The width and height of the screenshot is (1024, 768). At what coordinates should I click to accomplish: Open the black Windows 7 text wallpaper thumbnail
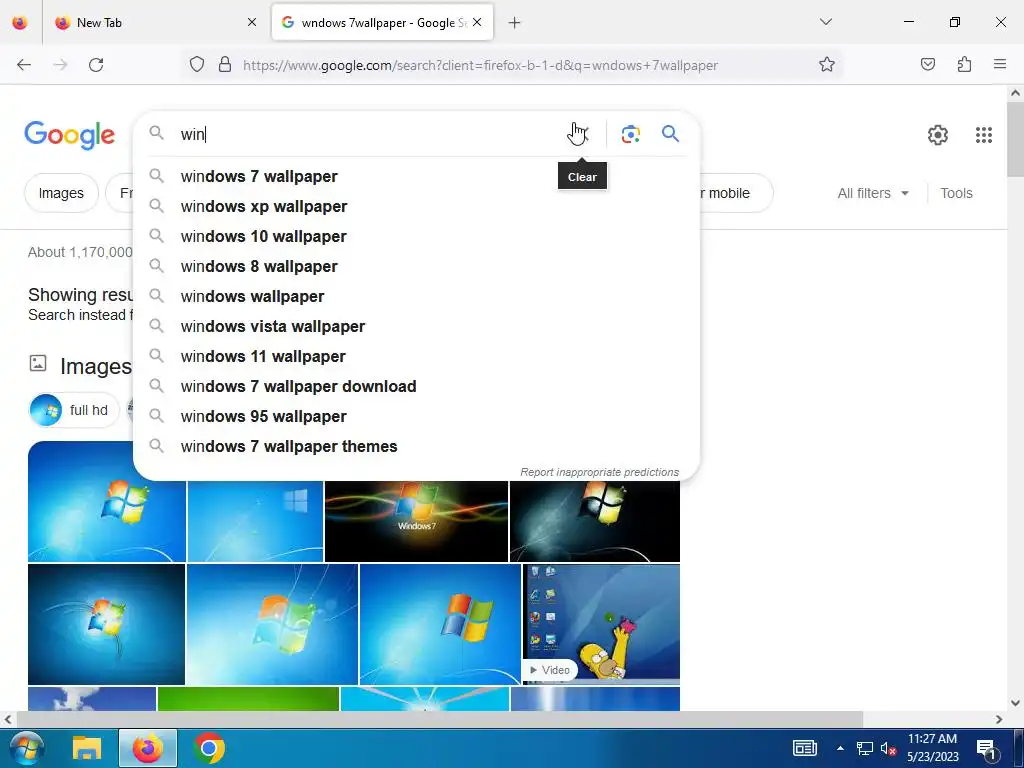[416, 520]
